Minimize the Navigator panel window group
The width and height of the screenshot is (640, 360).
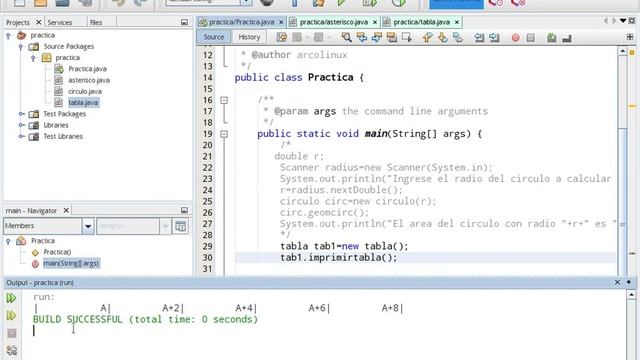(184, 210)
